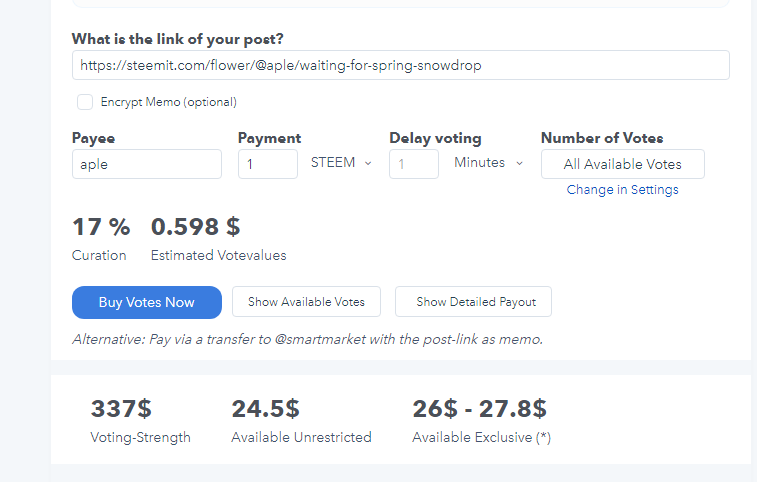
Task: Select the Payment amount field
Action: 268,164
